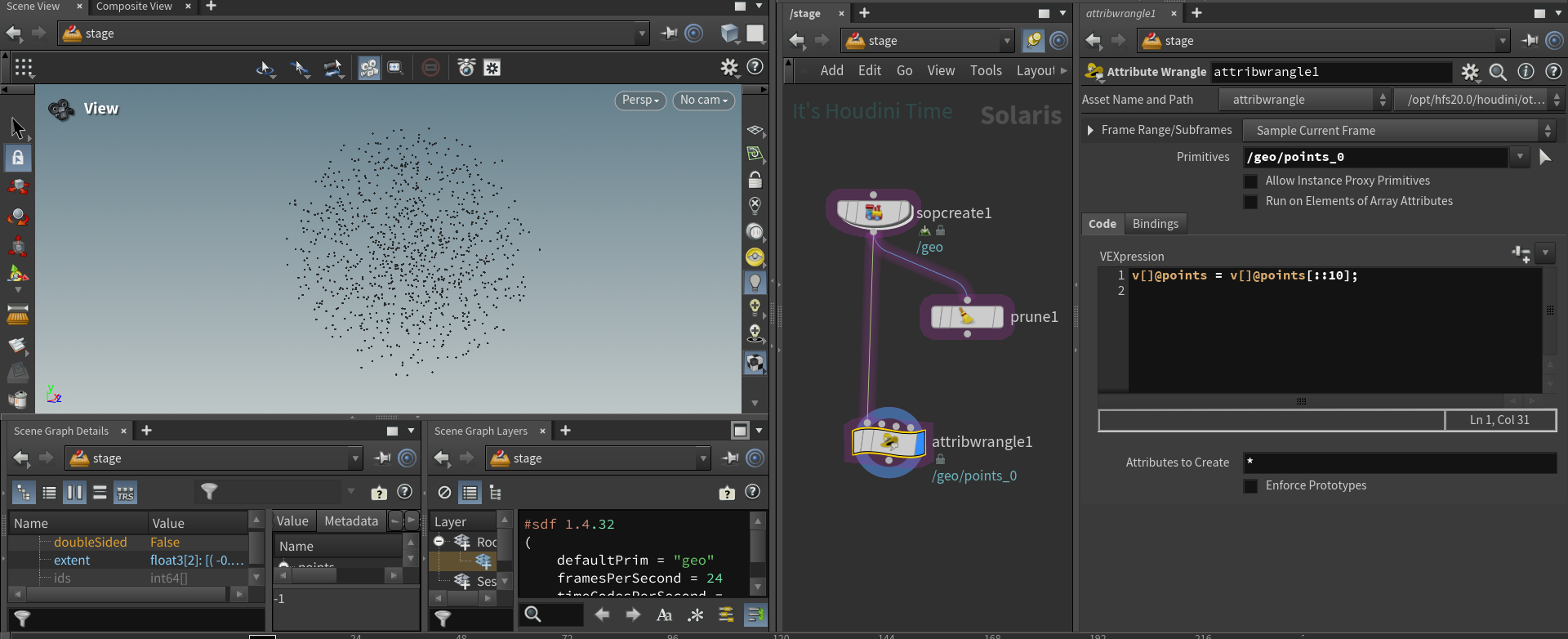Check Run on Elements of Array Attributes
This screenshot has height=639, width=1568.
click(x=1250, y=202)
